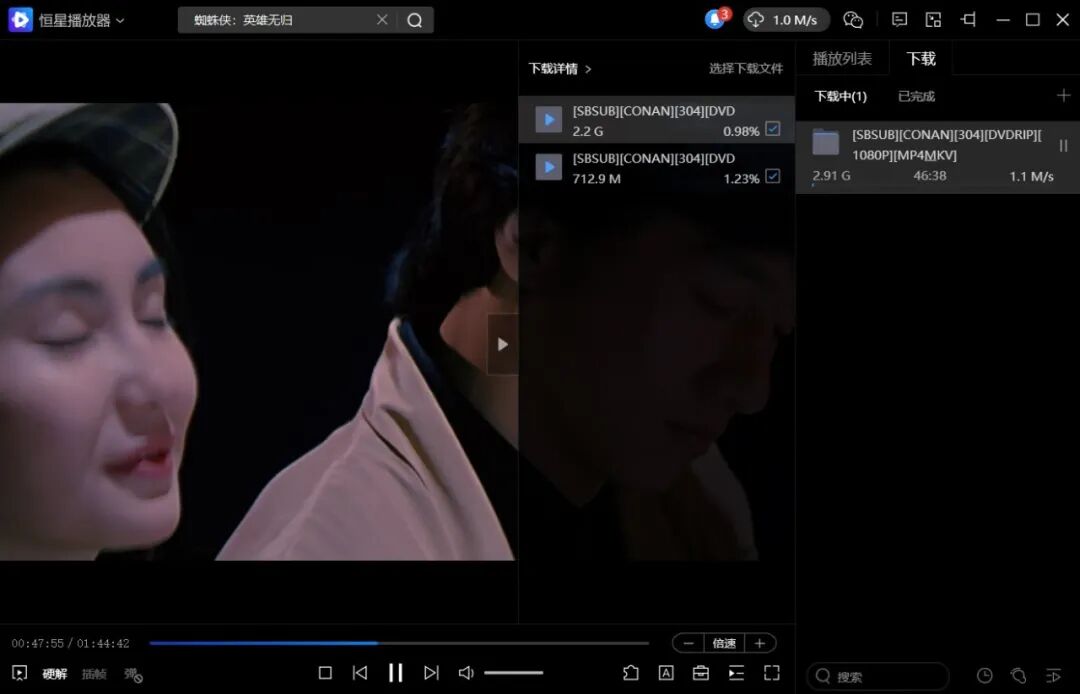
Task: Open the feedback message icon
Action: [x=899, y=20]
